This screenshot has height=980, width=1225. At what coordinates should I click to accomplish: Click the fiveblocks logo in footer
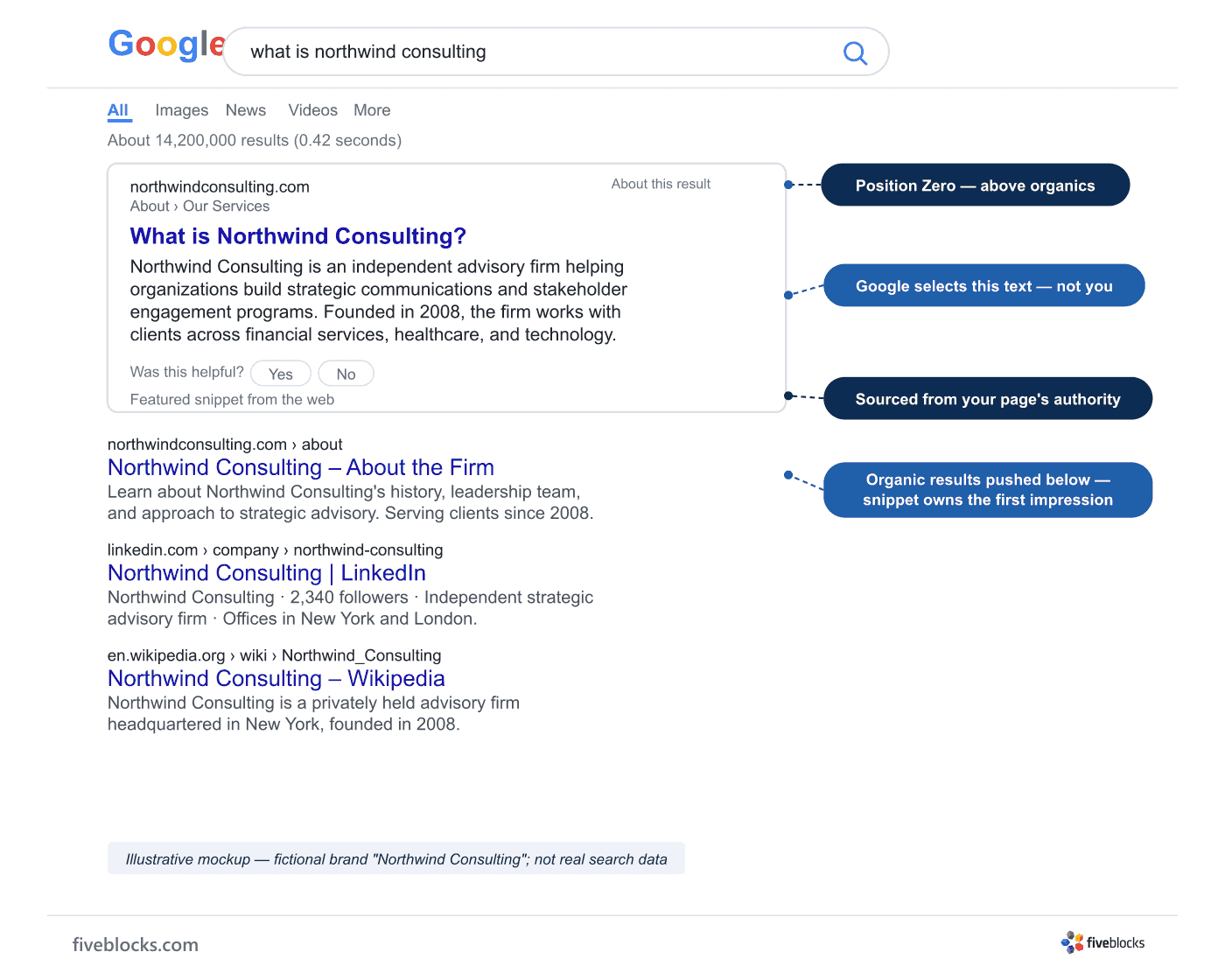click(x=1102, y=942)
